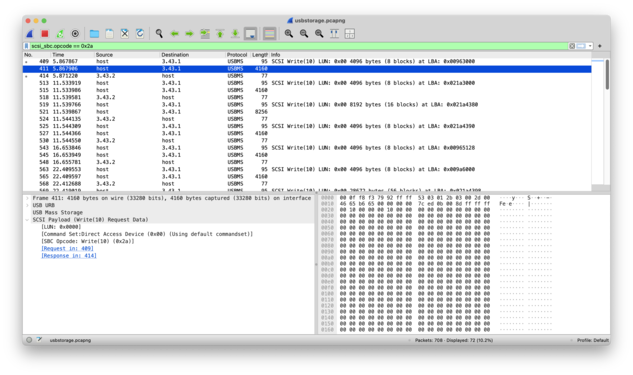Edit capture file properties in the status bar

pos(40,340)
